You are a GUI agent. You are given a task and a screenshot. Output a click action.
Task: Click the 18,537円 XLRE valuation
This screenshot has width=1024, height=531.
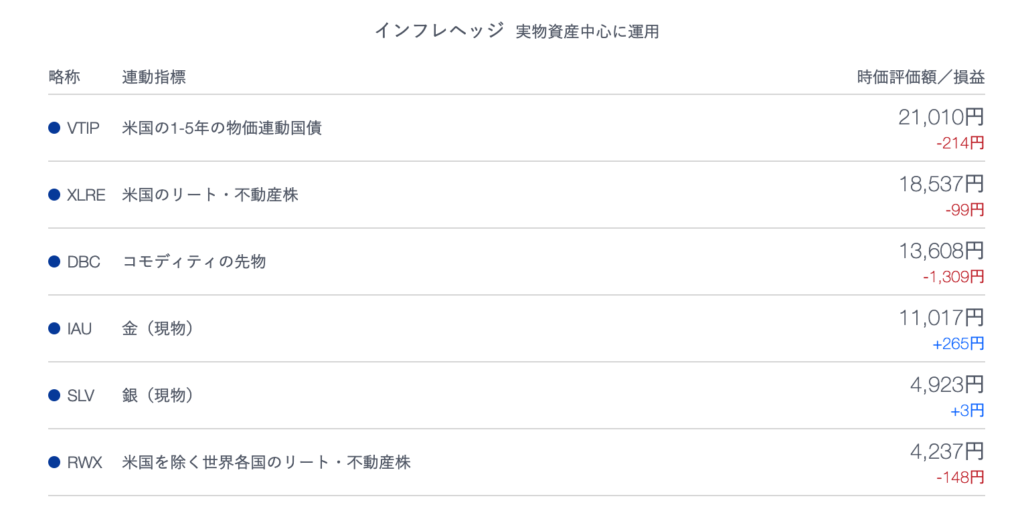click(x=941, y=184)
